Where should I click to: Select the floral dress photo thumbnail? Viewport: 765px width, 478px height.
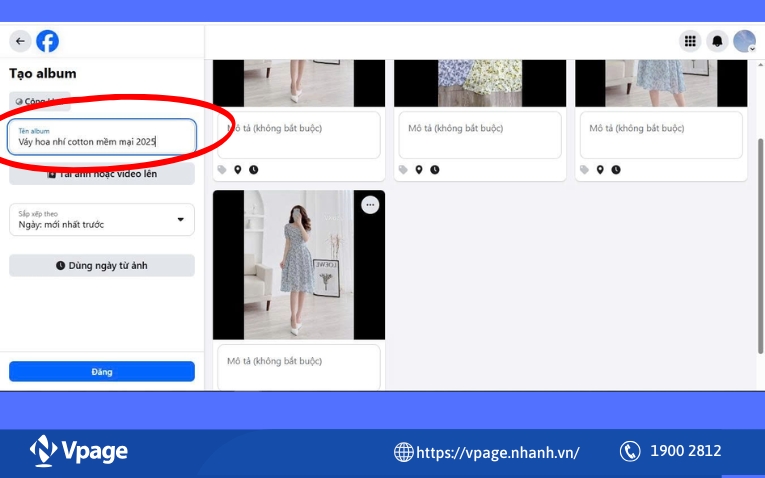[x=299, y=265]
